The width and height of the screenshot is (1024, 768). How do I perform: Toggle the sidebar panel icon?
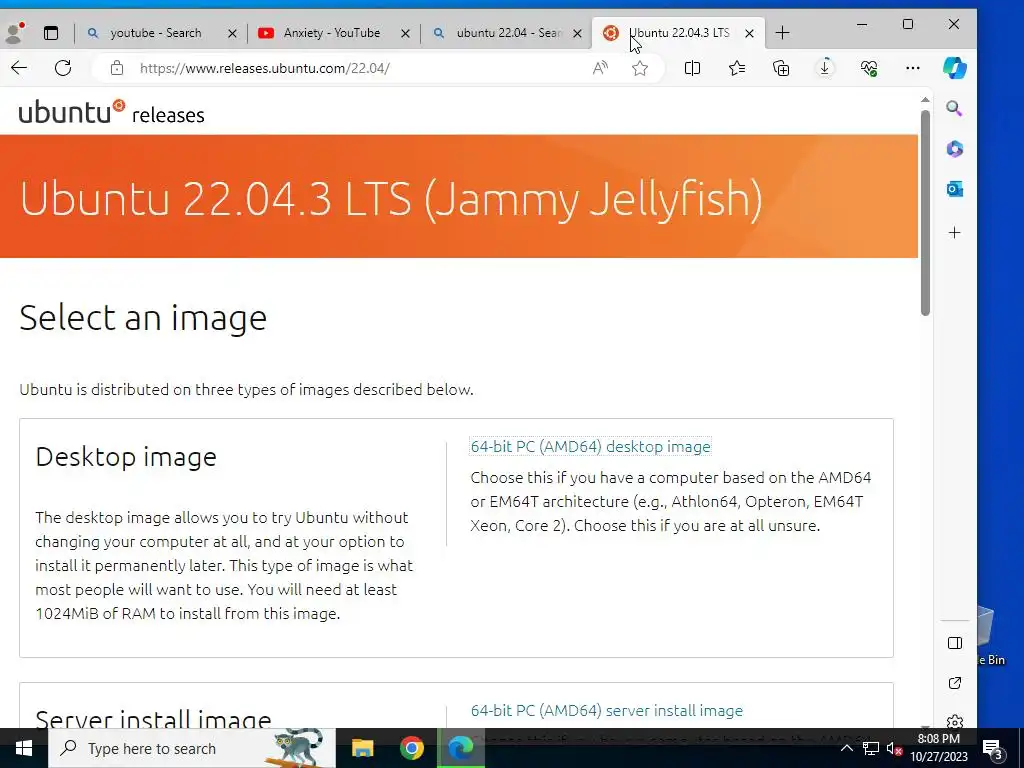pyautogui.click(x=955, y=643)
